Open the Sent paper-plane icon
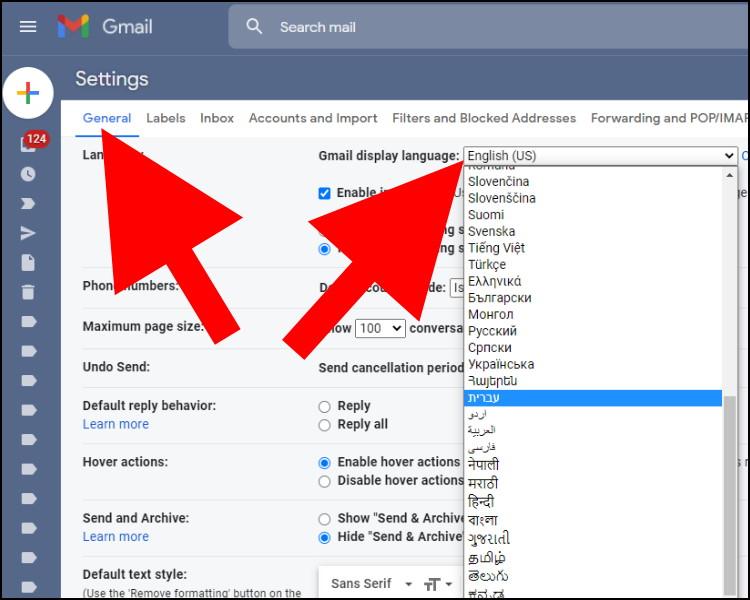The image size is (750, 600). [28, 233]
